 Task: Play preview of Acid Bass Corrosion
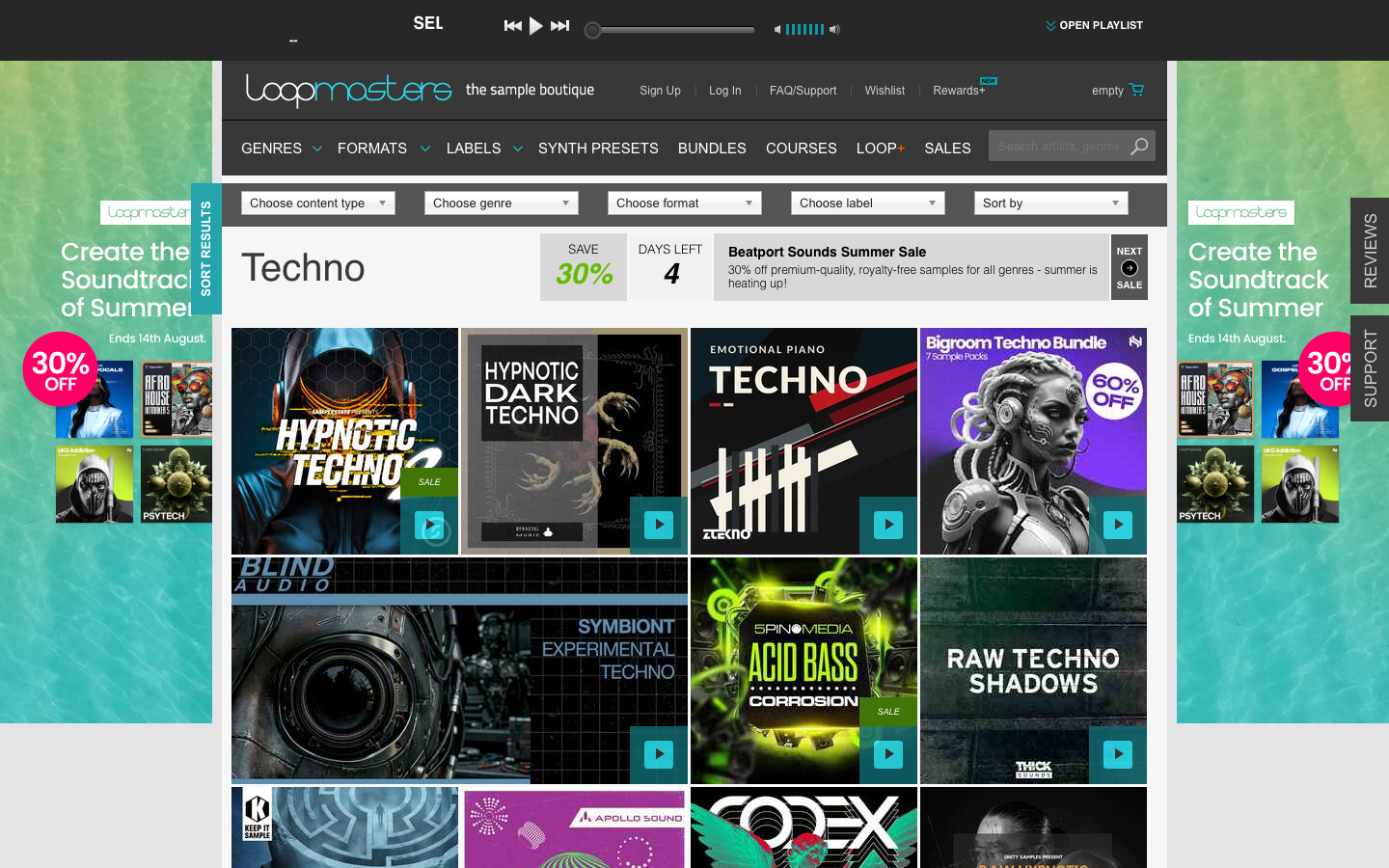click(888, 754)
